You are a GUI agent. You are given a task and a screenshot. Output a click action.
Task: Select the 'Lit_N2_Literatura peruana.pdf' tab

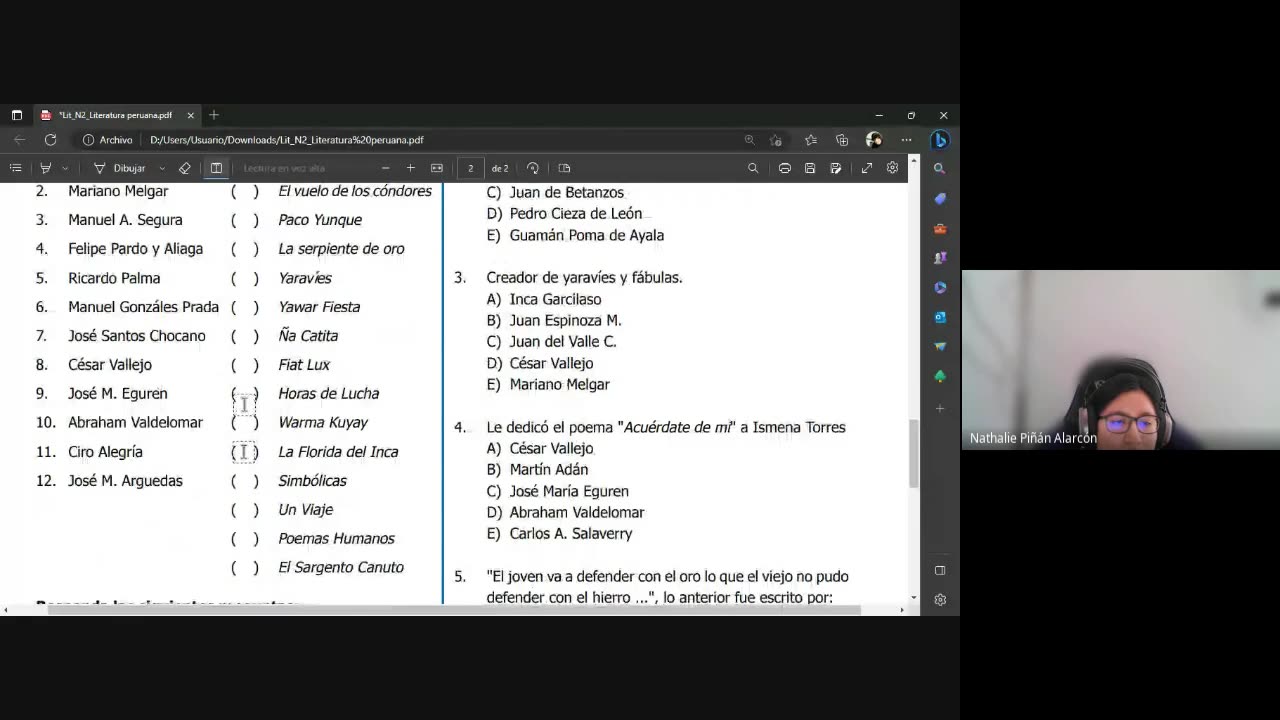[x=115, y=115]
